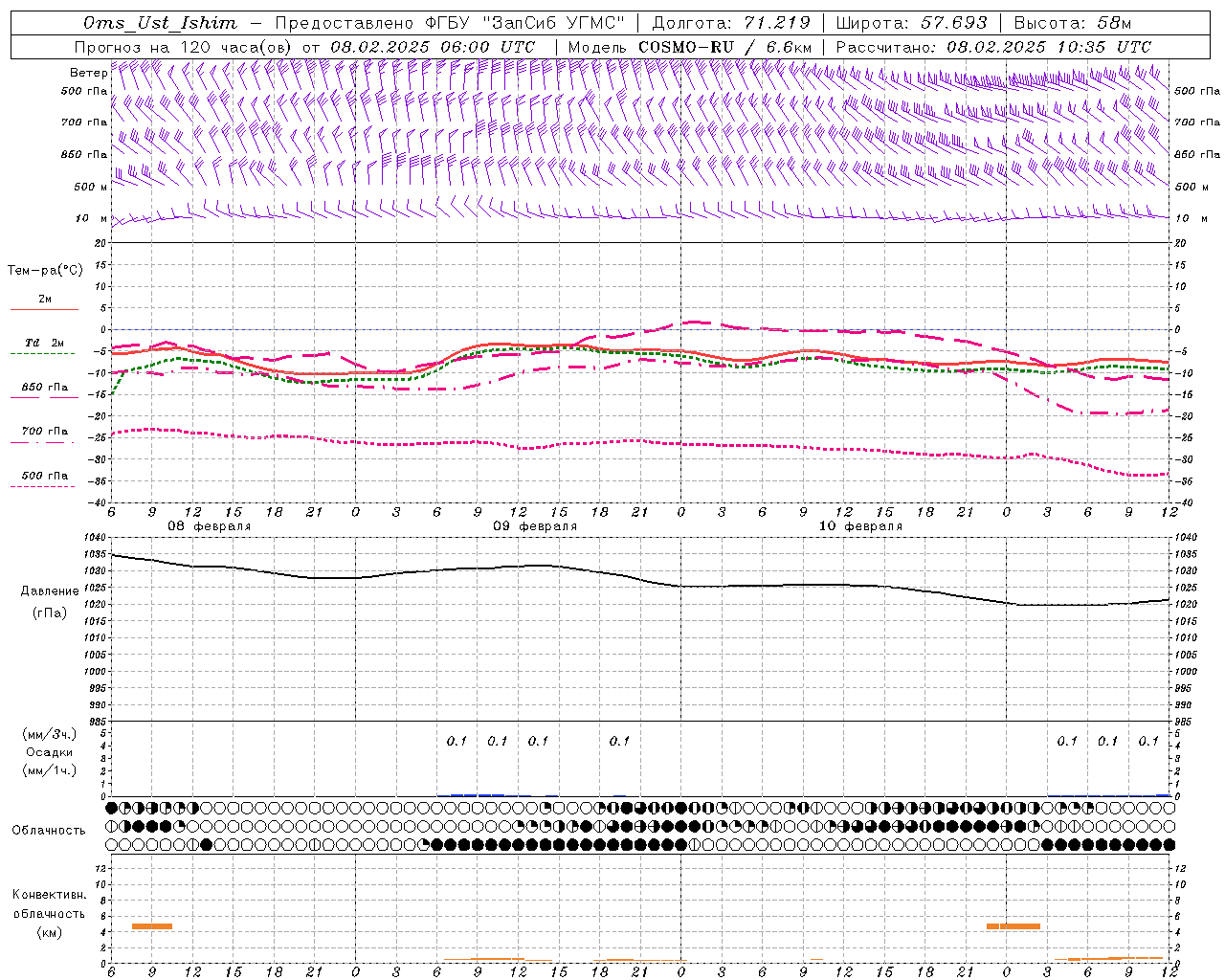The width and height of the screenshot is (1225, 980).
Task: Select the Td 2м dew point legend label
Action: [45, 343]
